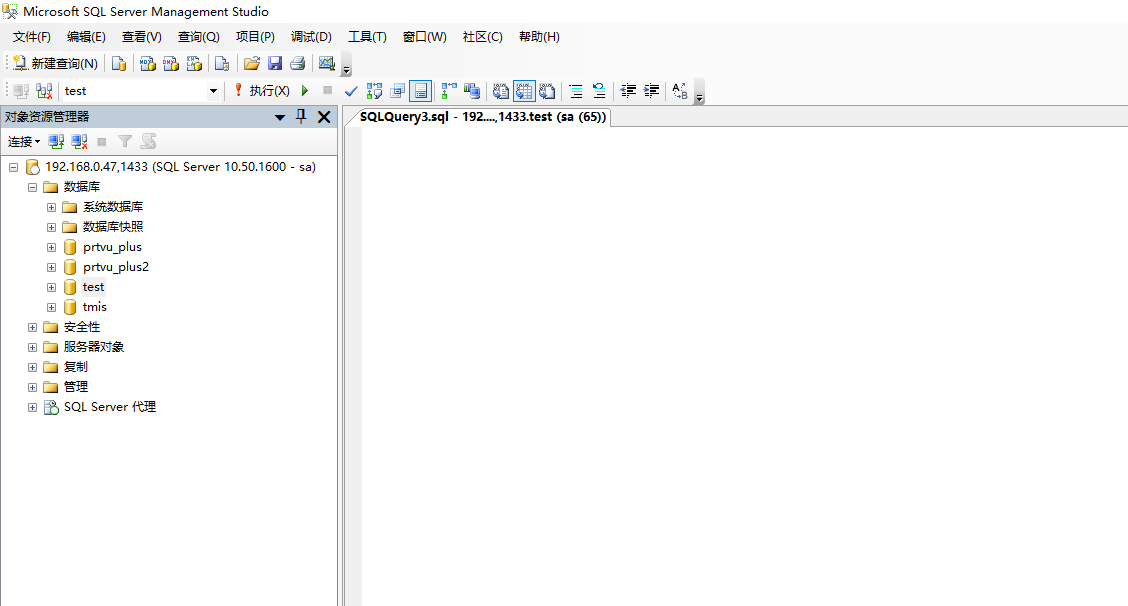Switch to Results to Text mode
Screen dimensions: 1128x606
pyautogui.click(x=501, y=91)
